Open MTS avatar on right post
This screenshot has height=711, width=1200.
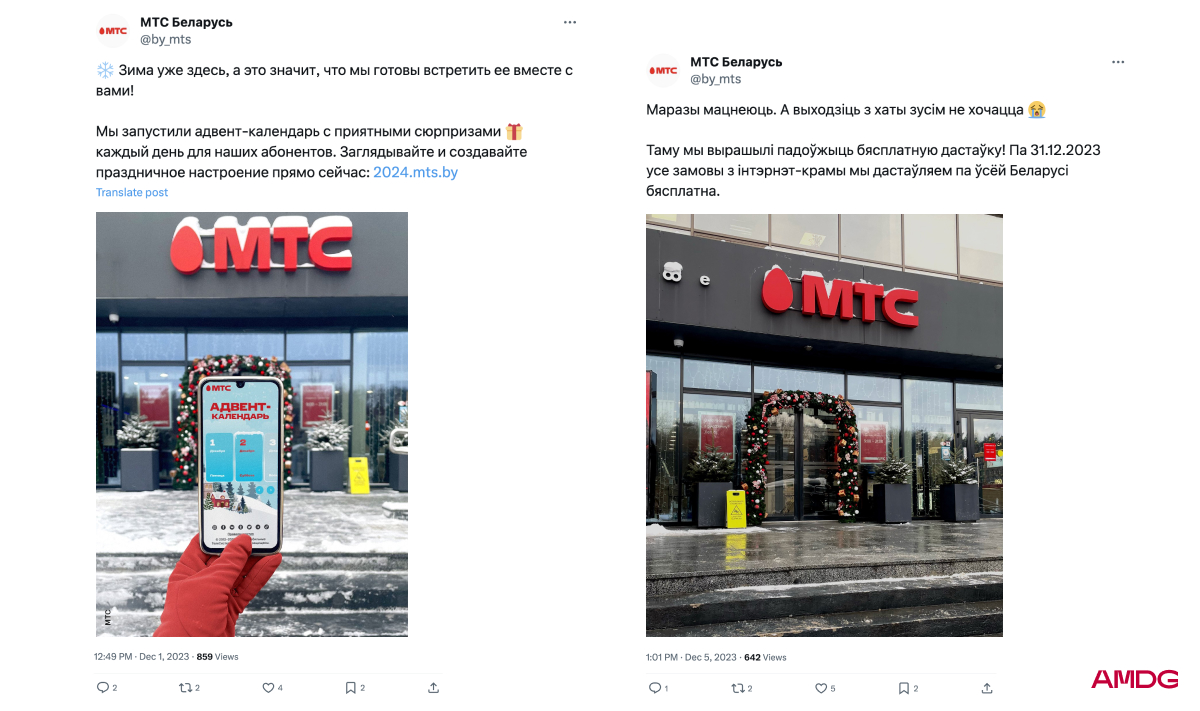pos(663,70)
